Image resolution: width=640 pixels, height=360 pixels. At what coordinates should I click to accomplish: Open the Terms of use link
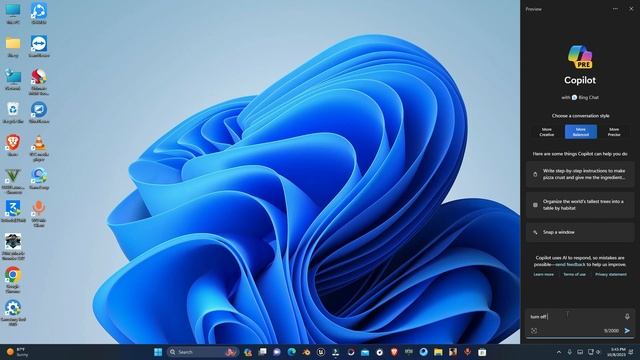(x=574, y=274)
